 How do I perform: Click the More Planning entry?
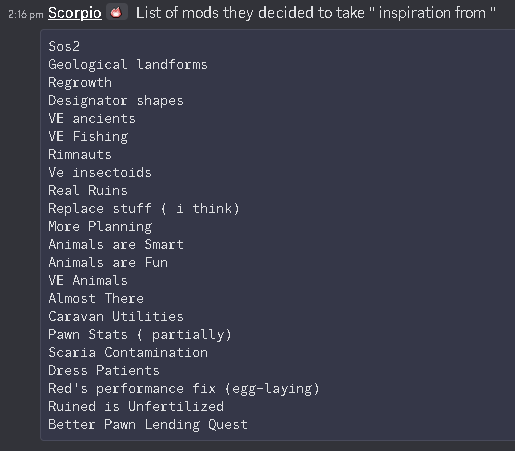(100, 226)
